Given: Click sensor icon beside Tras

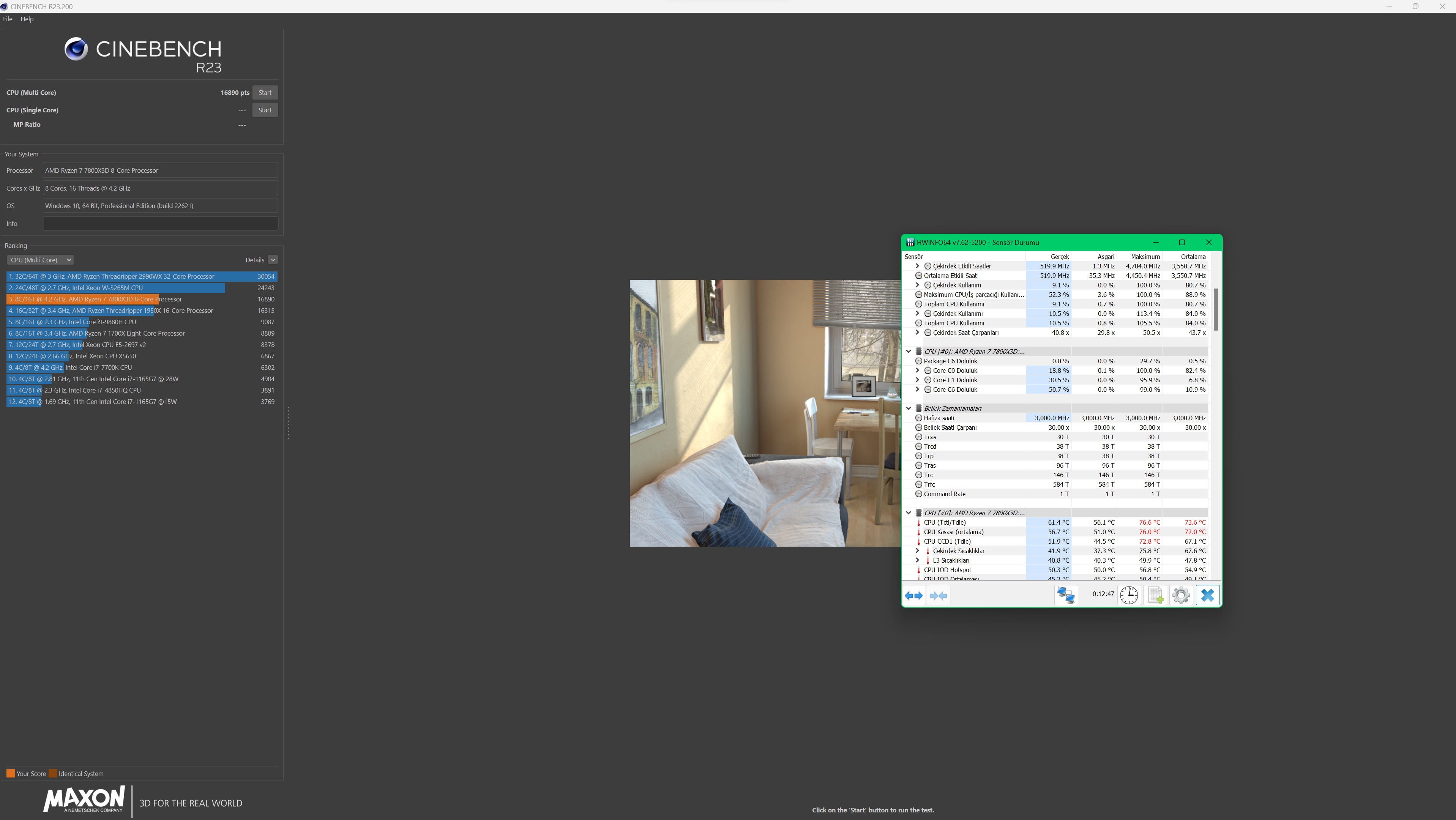Looking at the screenshot, I should pos(918,466).
